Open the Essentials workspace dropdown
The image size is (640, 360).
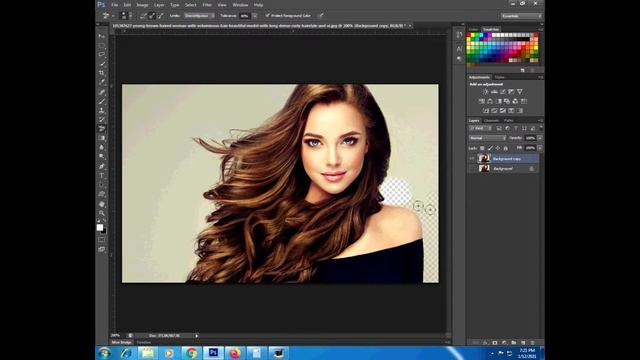[x=521, y=16]
